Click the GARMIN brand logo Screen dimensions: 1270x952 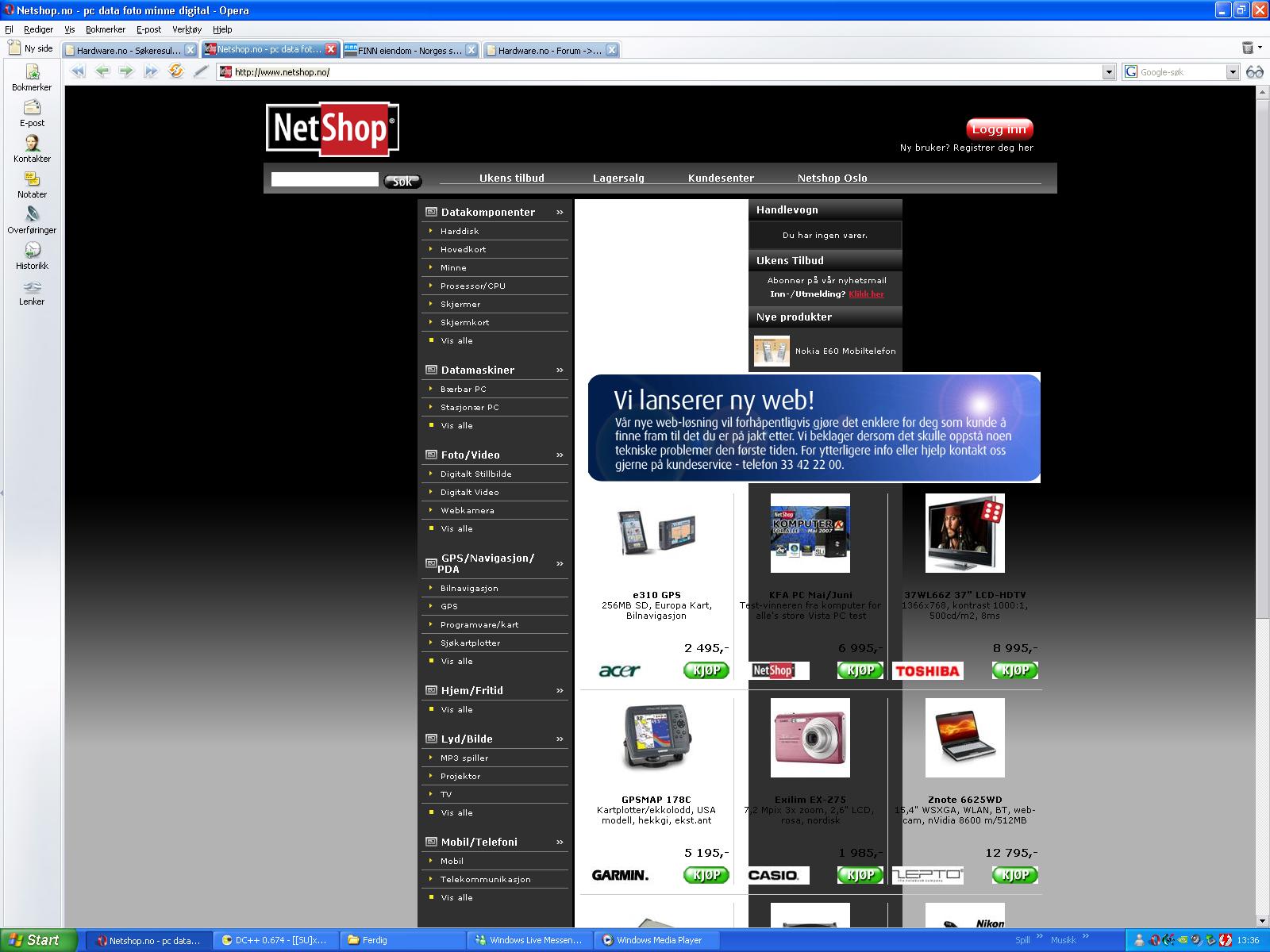620,875
